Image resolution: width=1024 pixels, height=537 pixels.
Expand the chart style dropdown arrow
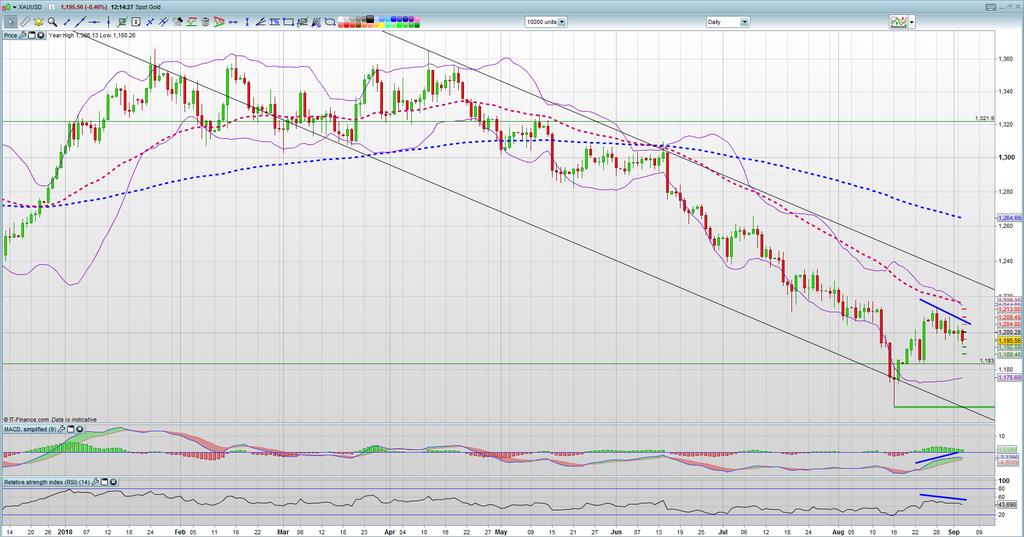[x=913, y=21]
